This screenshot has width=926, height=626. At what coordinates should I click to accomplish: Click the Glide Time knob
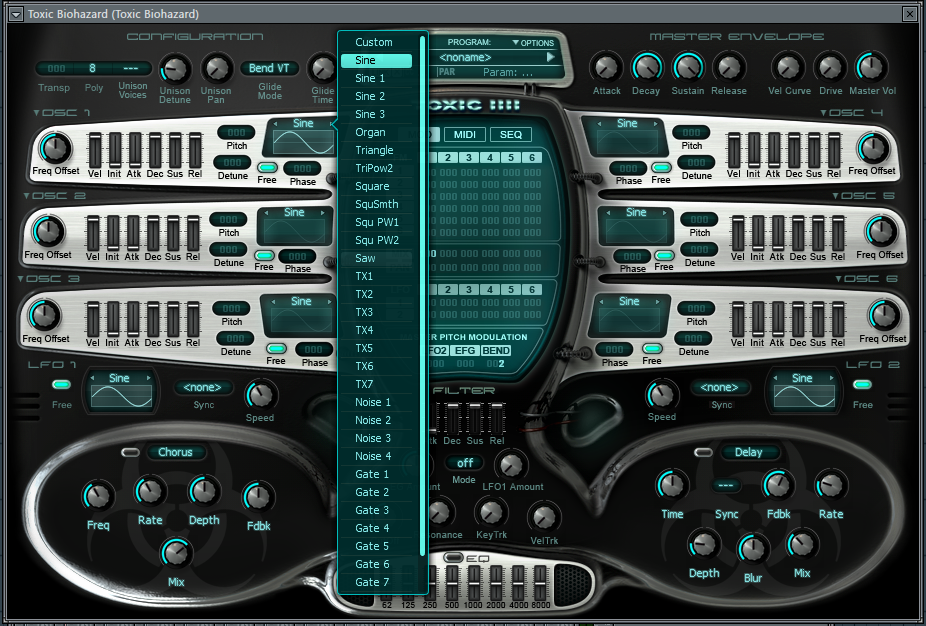(x=323, y=69)
